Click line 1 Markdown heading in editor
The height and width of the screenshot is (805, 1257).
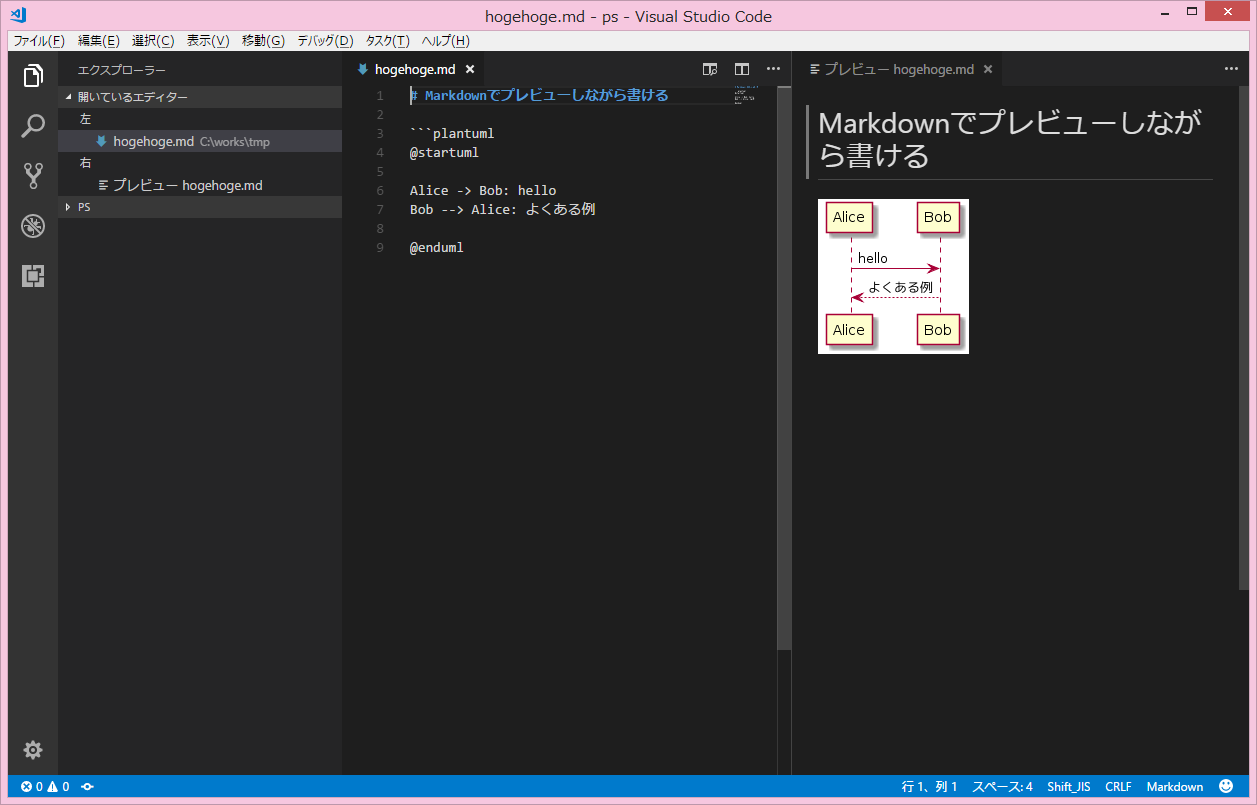[539, 96]
